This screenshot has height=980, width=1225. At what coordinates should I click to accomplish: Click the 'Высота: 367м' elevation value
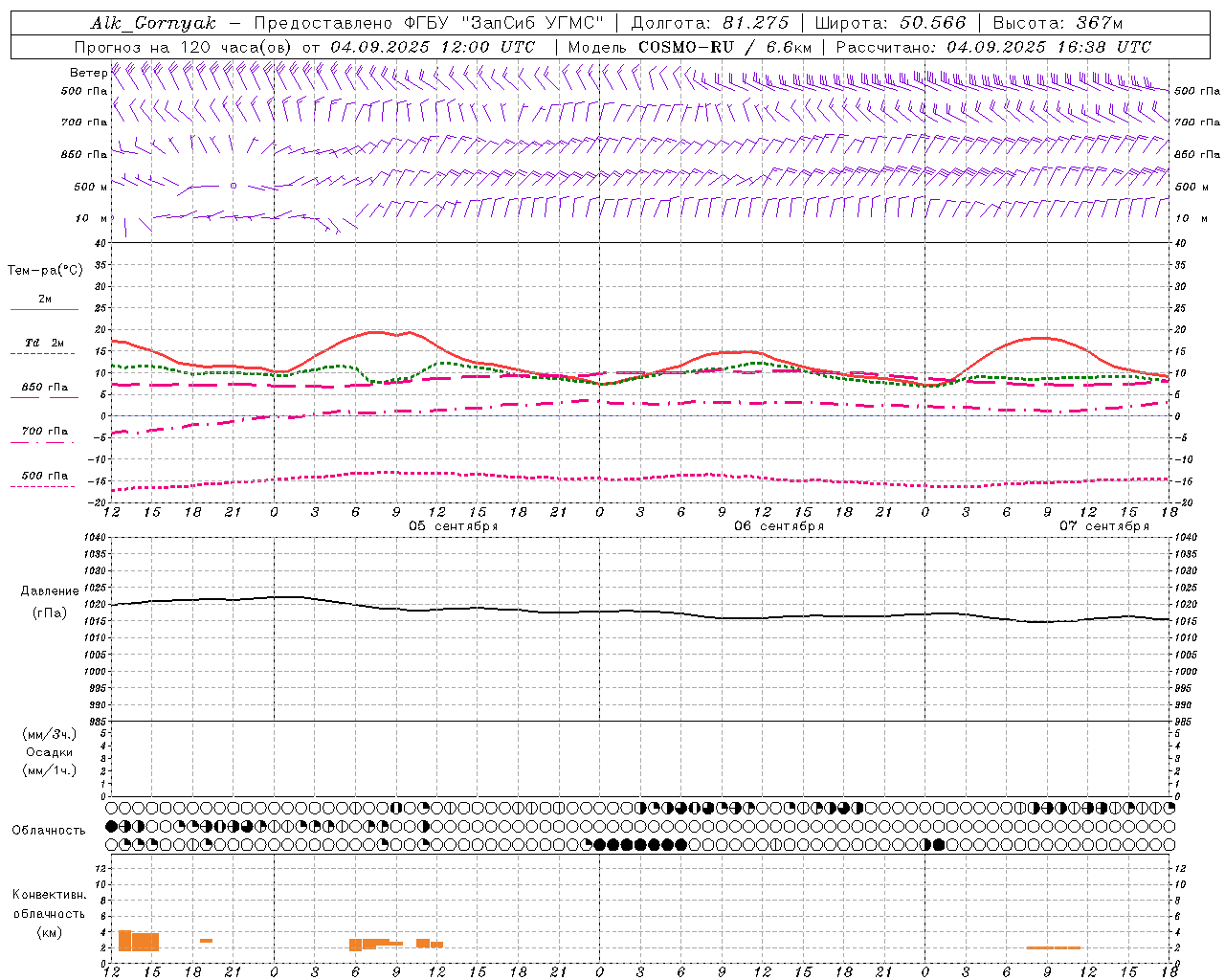pyautogui.click(x=1058, y=23)
